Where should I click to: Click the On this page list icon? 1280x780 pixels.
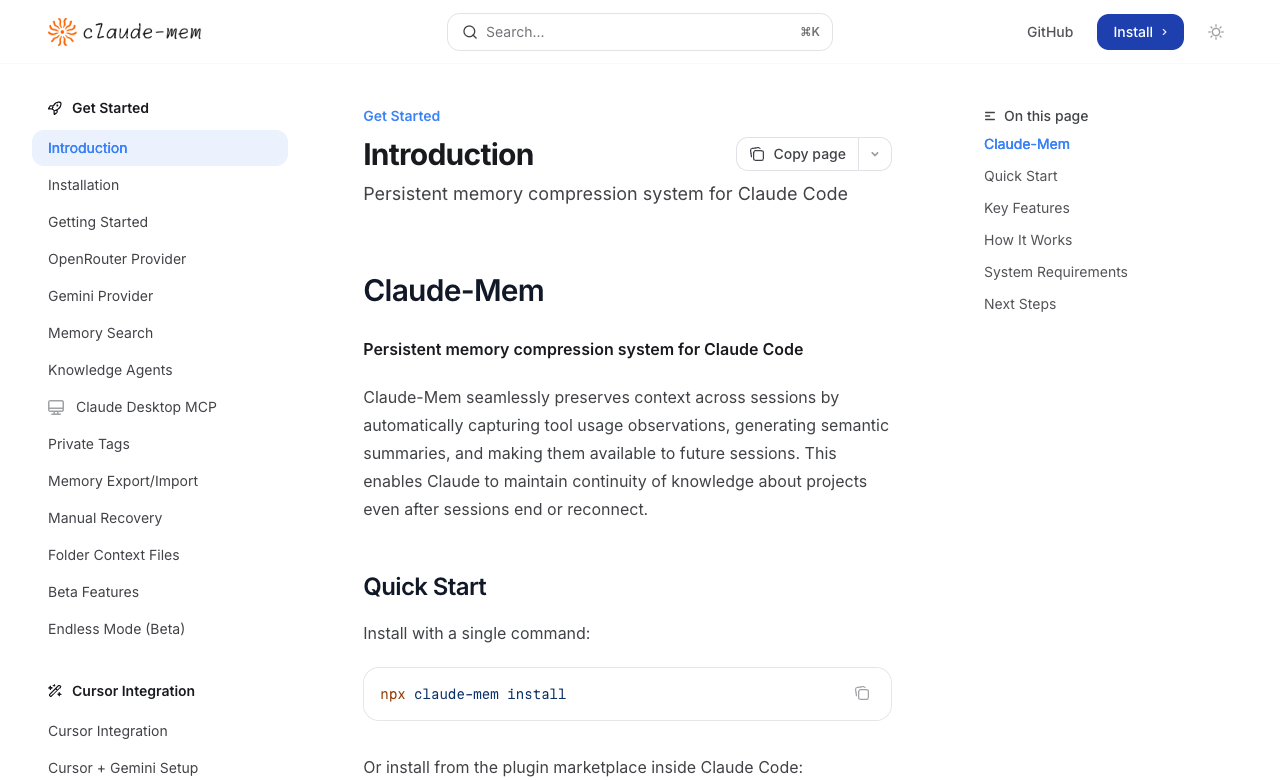[x=990, y=116]
